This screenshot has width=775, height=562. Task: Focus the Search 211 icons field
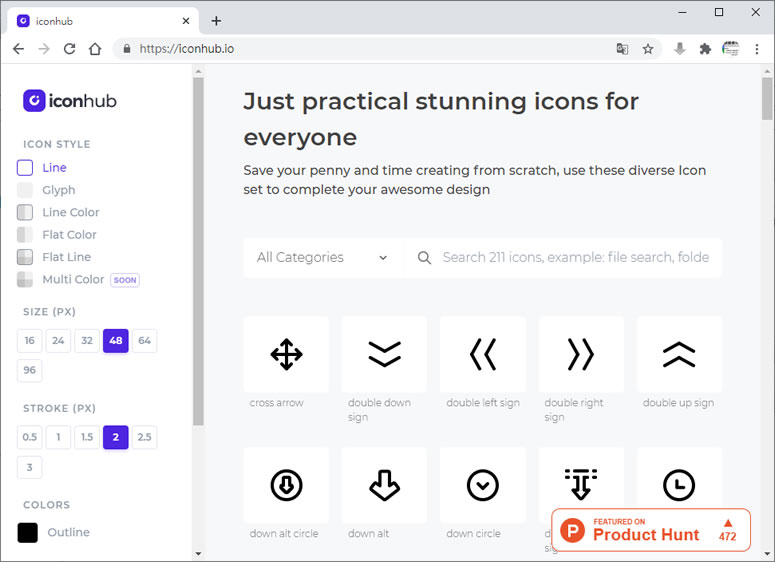[x=575, y=257]
